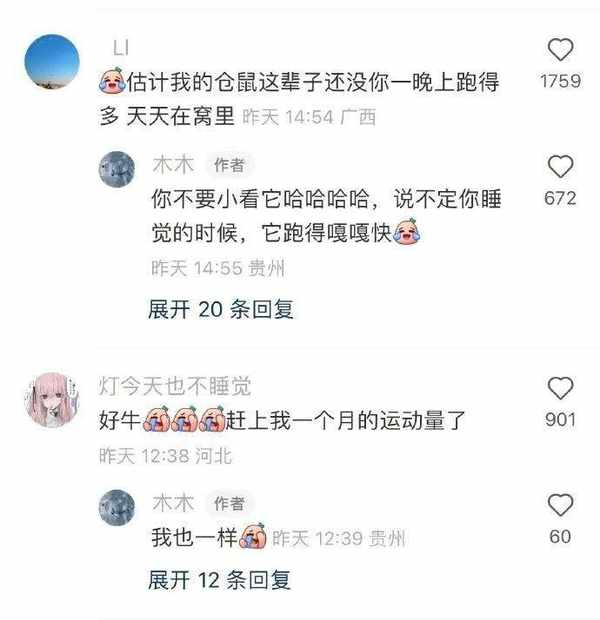This screenshot has height=620, width=600.
Task: Open LI's blue sky avatar
Action: coord(52,61)
